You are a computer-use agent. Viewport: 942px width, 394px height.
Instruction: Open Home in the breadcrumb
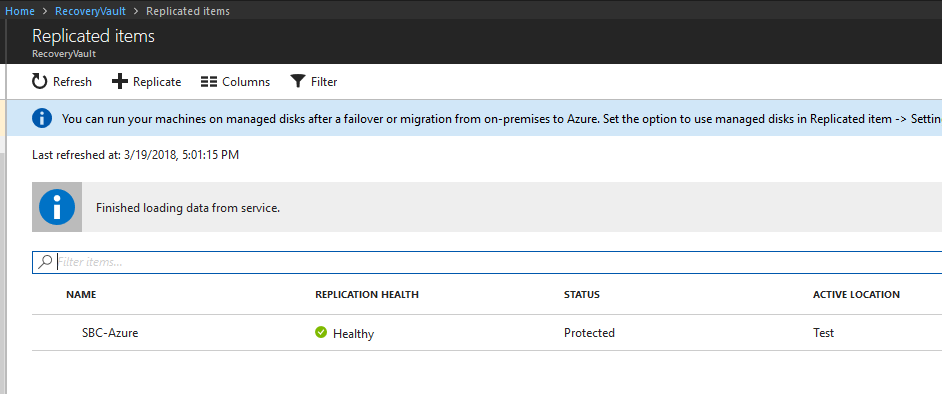19,11
